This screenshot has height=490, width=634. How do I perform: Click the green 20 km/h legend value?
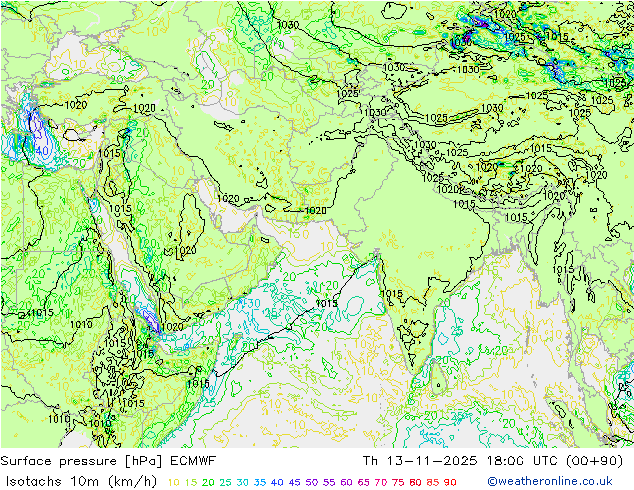(x=208, y=482)
